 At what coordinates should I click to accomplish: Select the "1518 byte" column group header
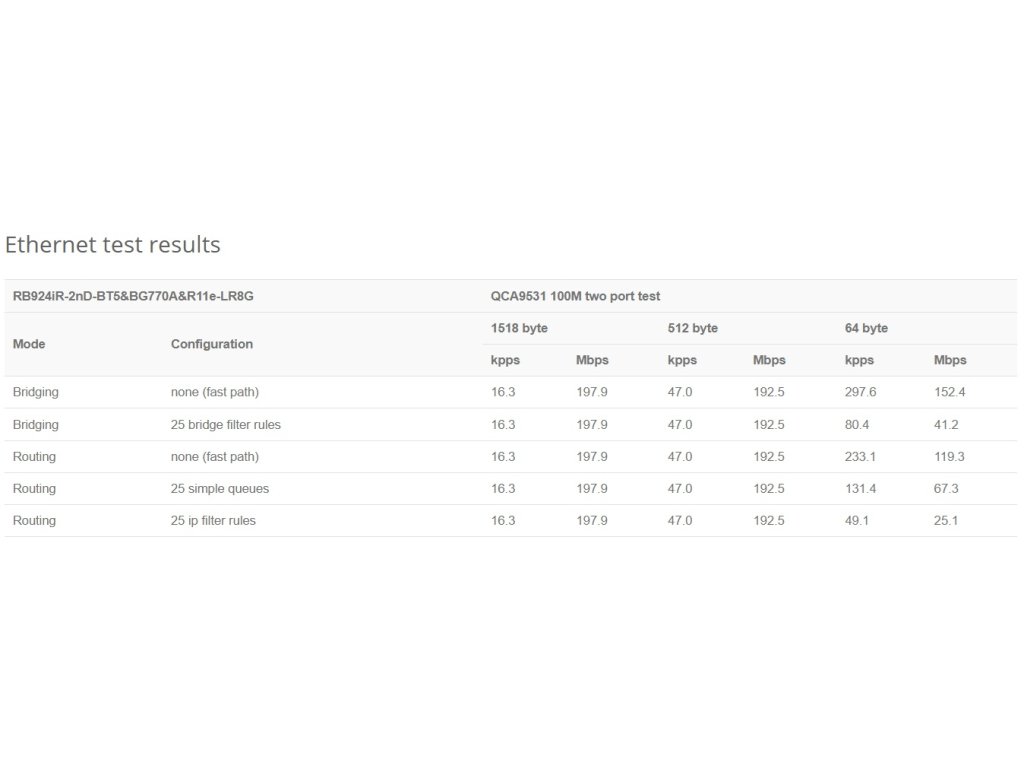coord(519,328)
